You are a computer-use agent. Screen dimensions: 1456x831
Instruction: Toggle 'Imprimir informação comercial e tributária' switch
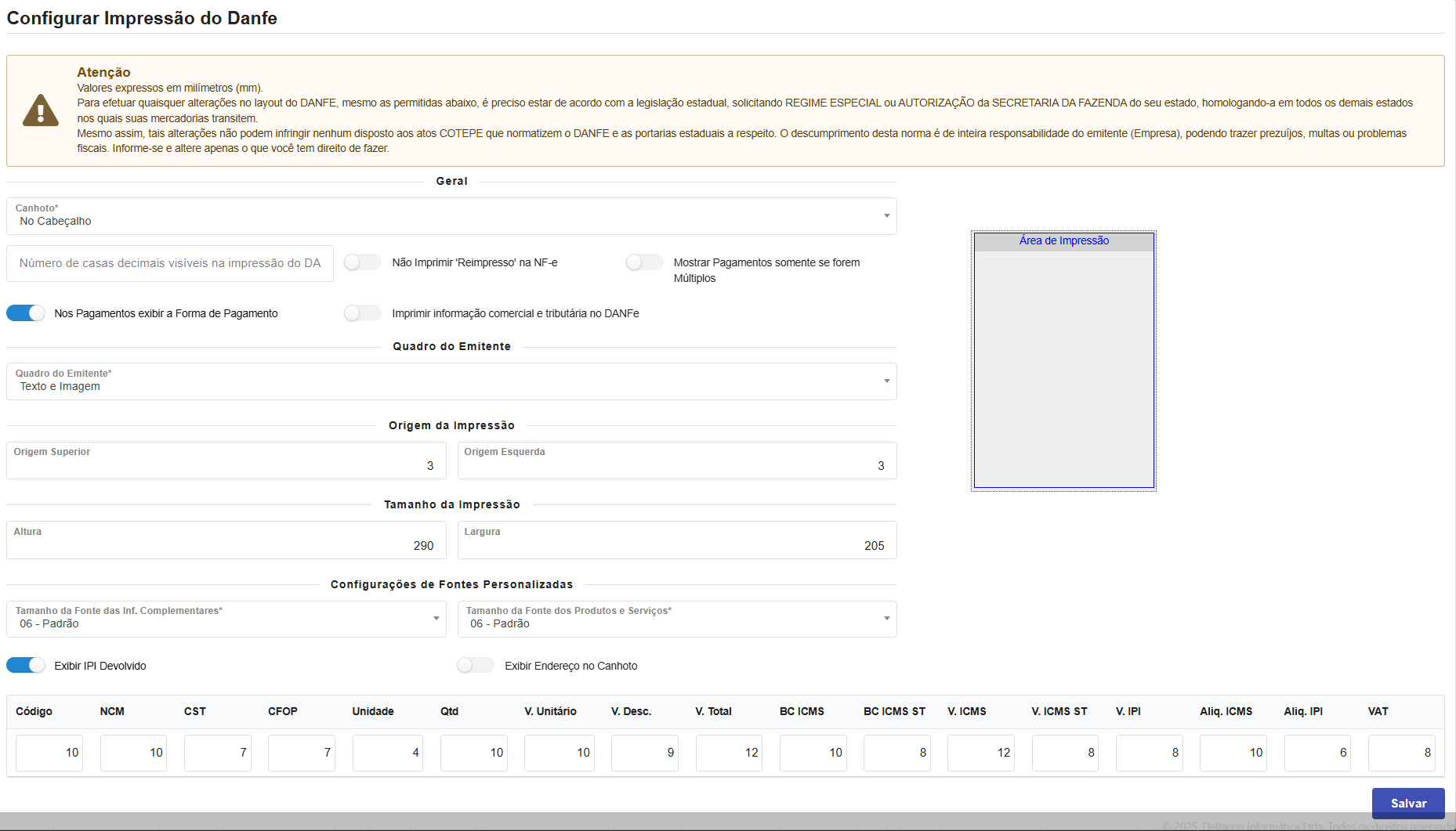(x=362, y=313)
